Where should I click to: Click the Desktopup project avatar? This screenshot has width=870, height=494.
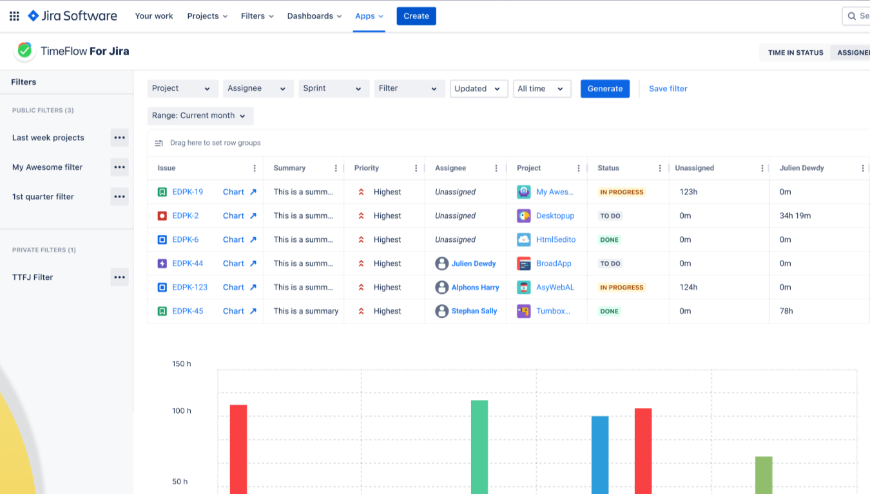click(x=524, y=216)
